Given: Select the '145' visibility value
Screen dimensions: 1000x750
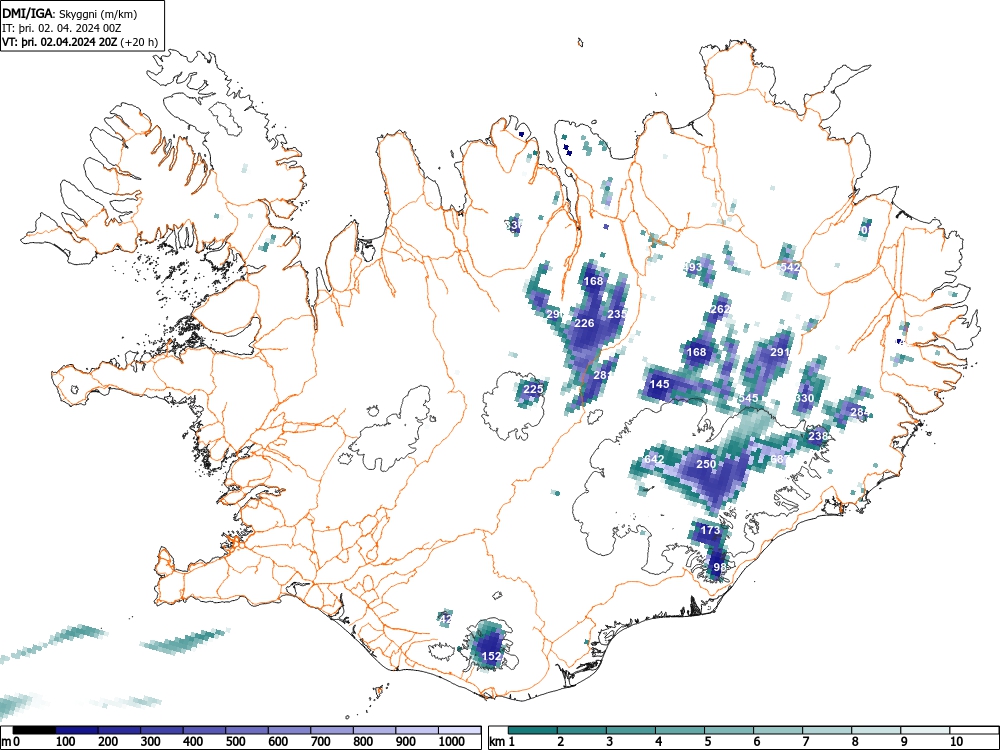Looking at the screenshot, I should [x=659, y=384].
